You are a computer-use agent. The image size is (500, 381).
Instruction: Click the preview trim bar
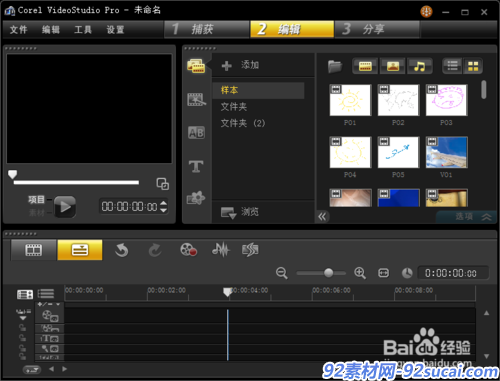[x=76, y=182]
